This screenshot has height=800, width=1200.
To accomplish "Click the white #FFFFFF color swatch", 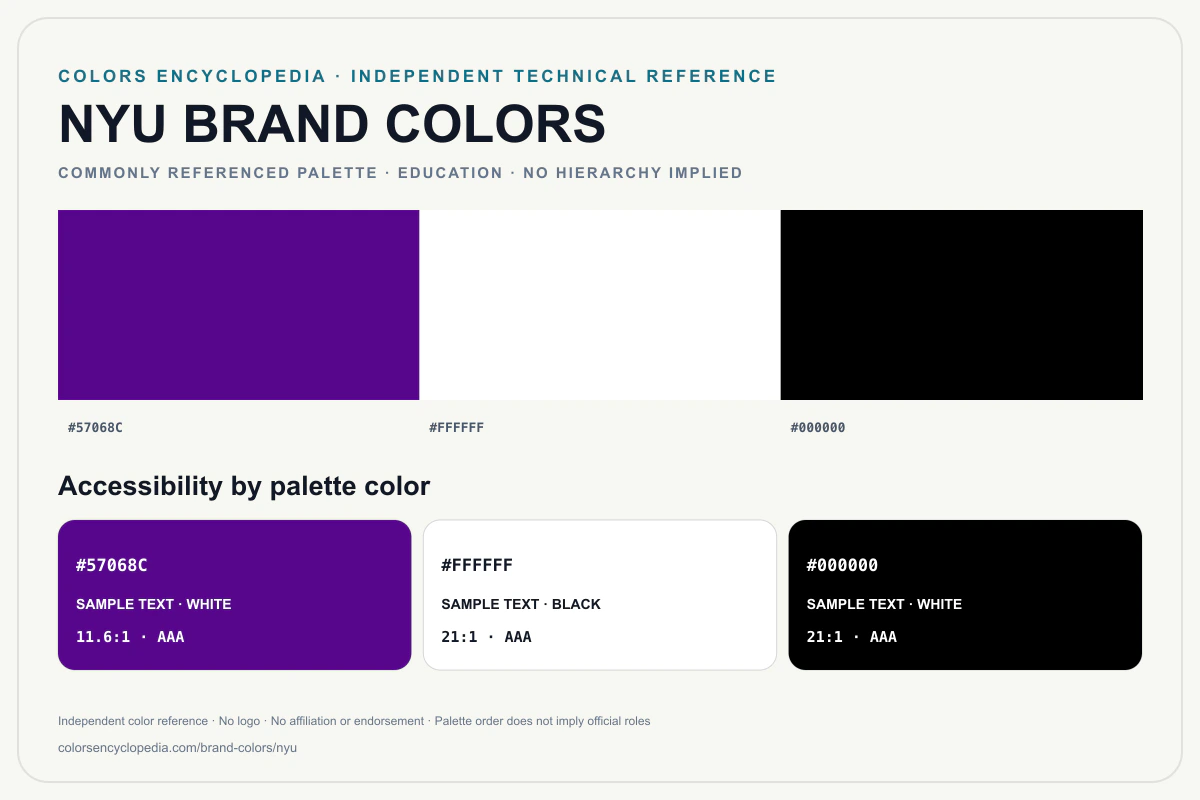I will [x=600, y=305].
